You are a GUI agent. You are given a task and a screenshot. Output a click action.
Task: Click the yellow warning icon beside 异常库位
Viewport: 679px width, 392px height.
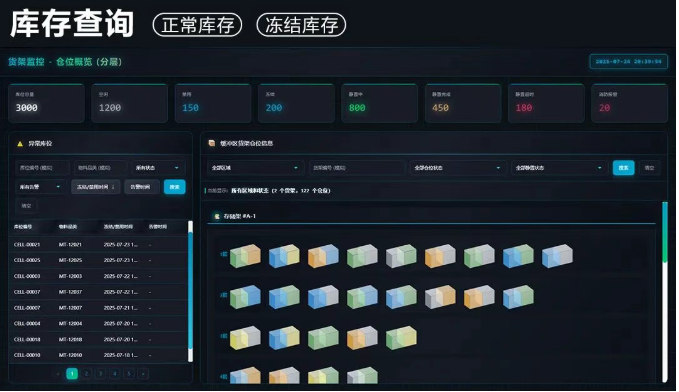tap(20, 144)
